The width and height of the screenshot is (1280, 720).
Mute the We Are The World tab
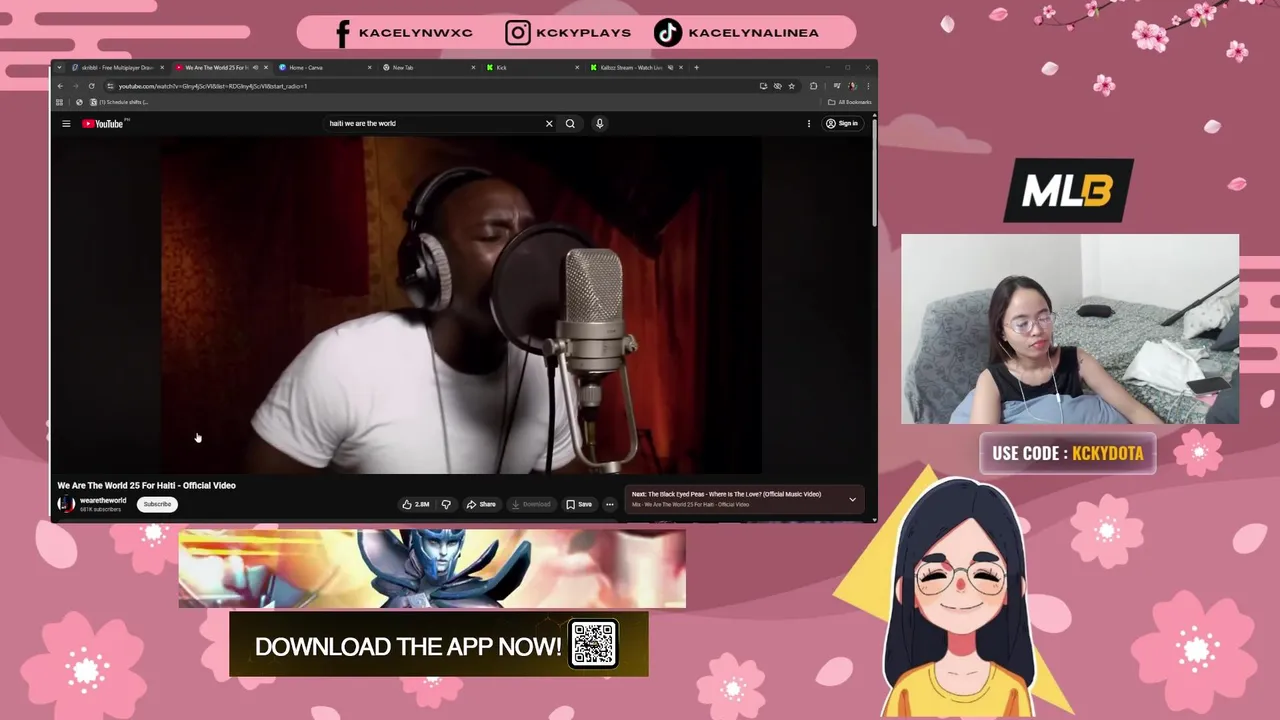point(255,68)
